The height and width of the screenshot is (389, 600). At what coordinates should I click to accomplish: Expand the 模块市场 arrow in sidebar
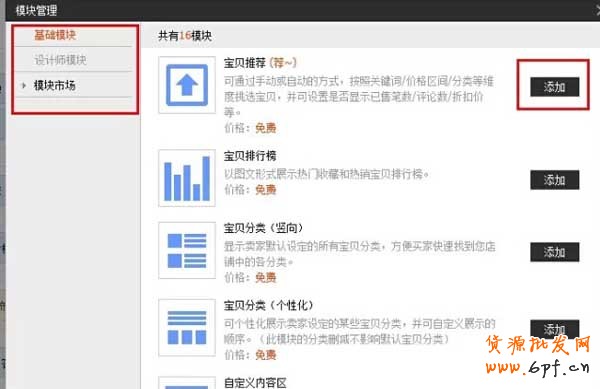[x=24, y=85]
